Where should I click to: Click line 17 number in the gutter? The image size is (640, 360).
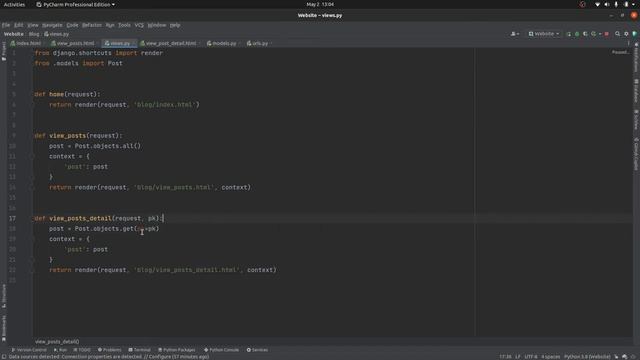[12, 218]
